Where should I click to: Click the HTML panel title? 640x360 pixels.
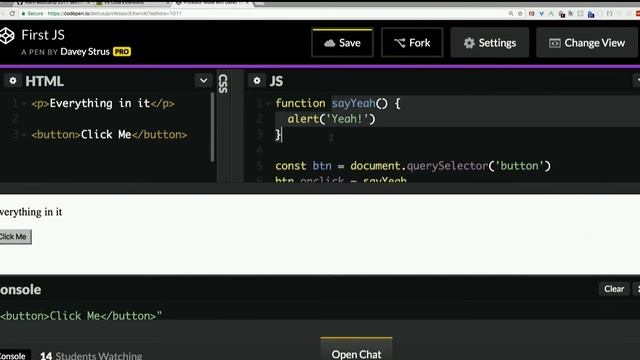(44, 81)
